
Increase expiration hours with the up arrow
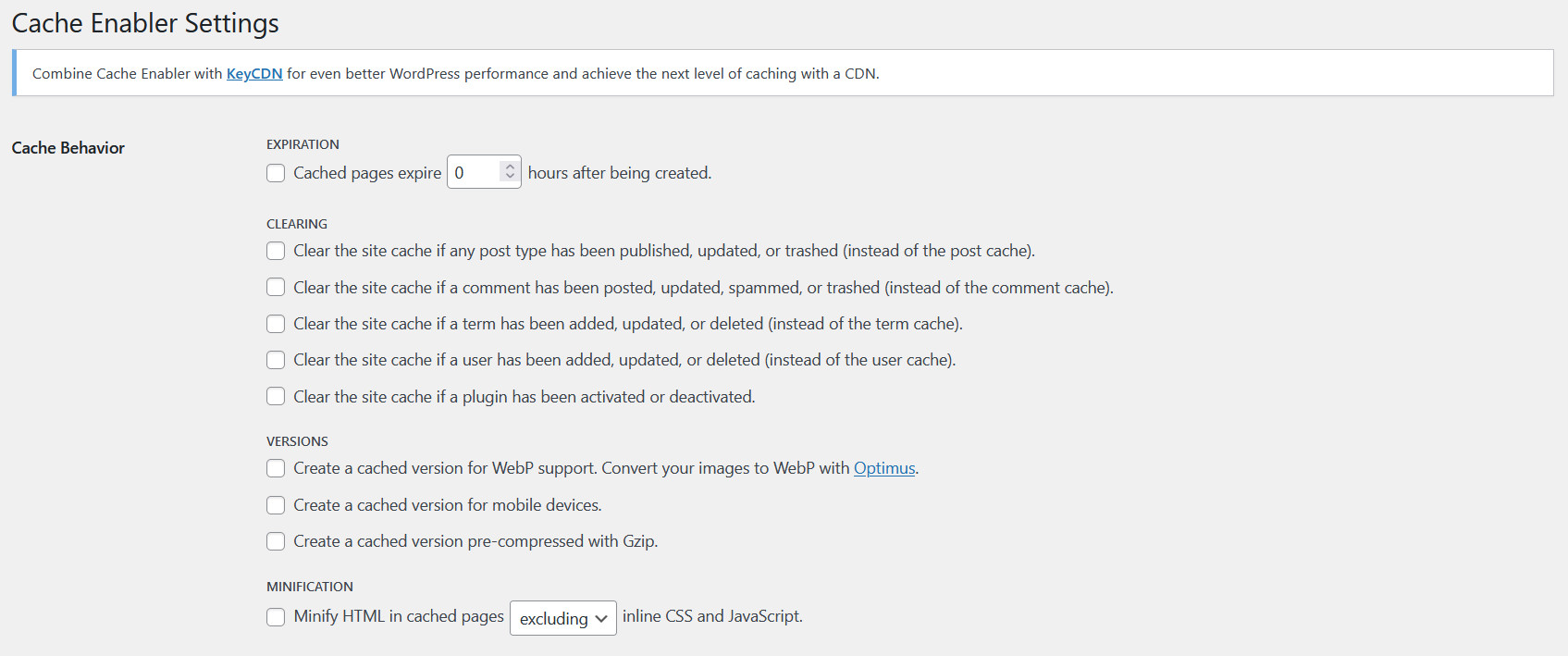point(510,167)
